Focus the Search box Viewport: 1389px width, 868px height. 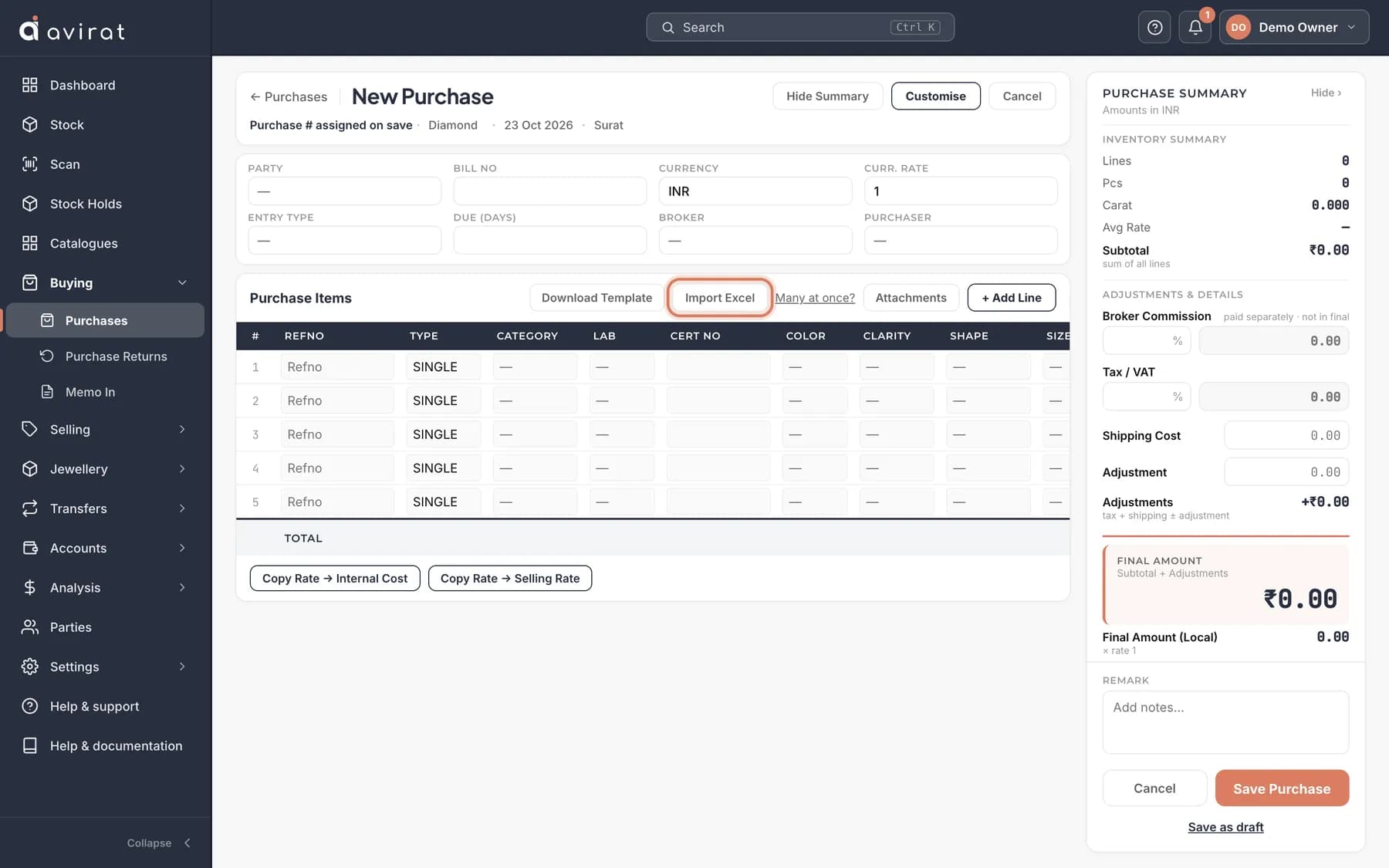tap(799, 27)
